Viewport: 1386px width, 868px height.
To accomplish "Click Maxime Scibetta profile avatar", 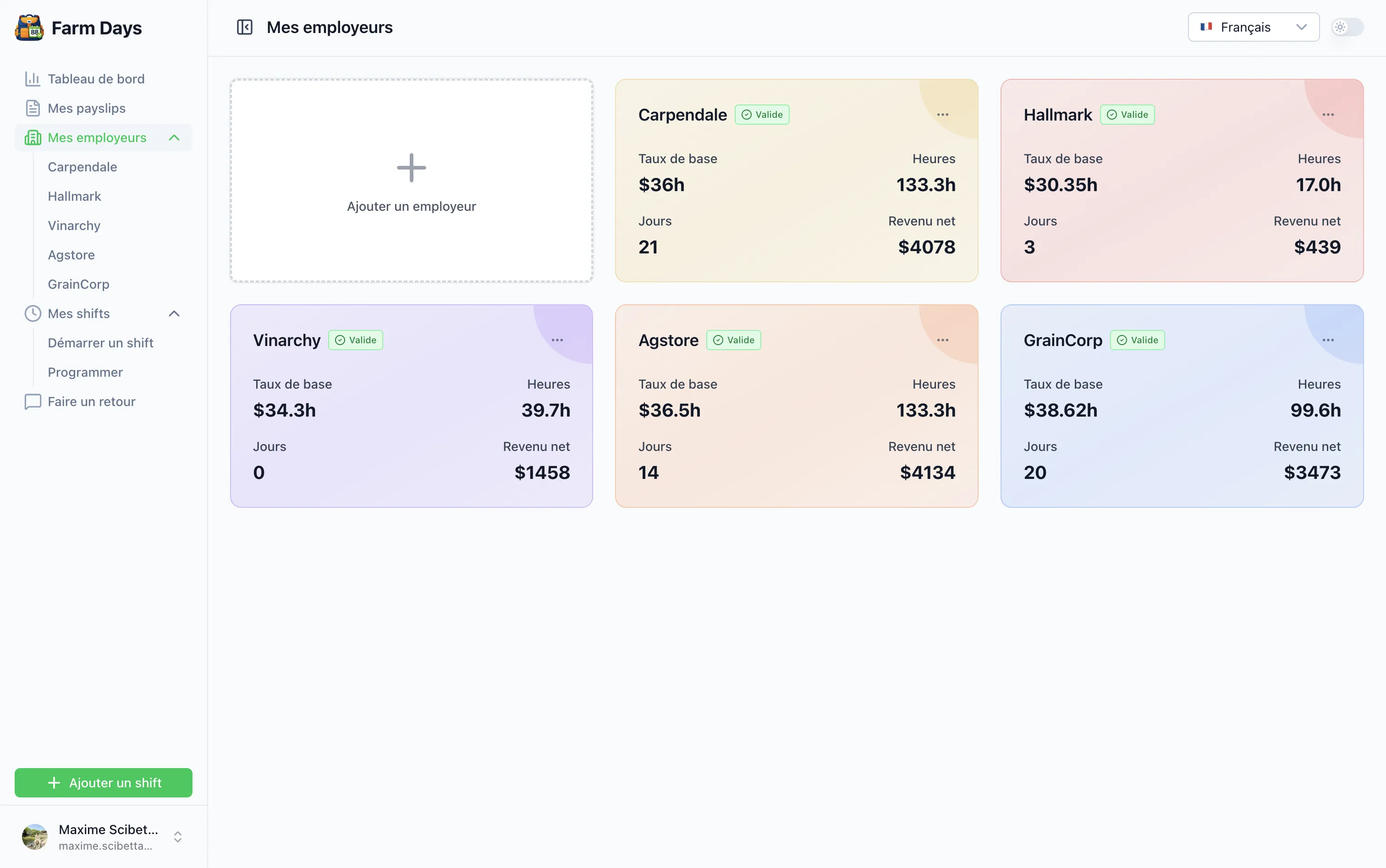I will click(x=34, y=836).
